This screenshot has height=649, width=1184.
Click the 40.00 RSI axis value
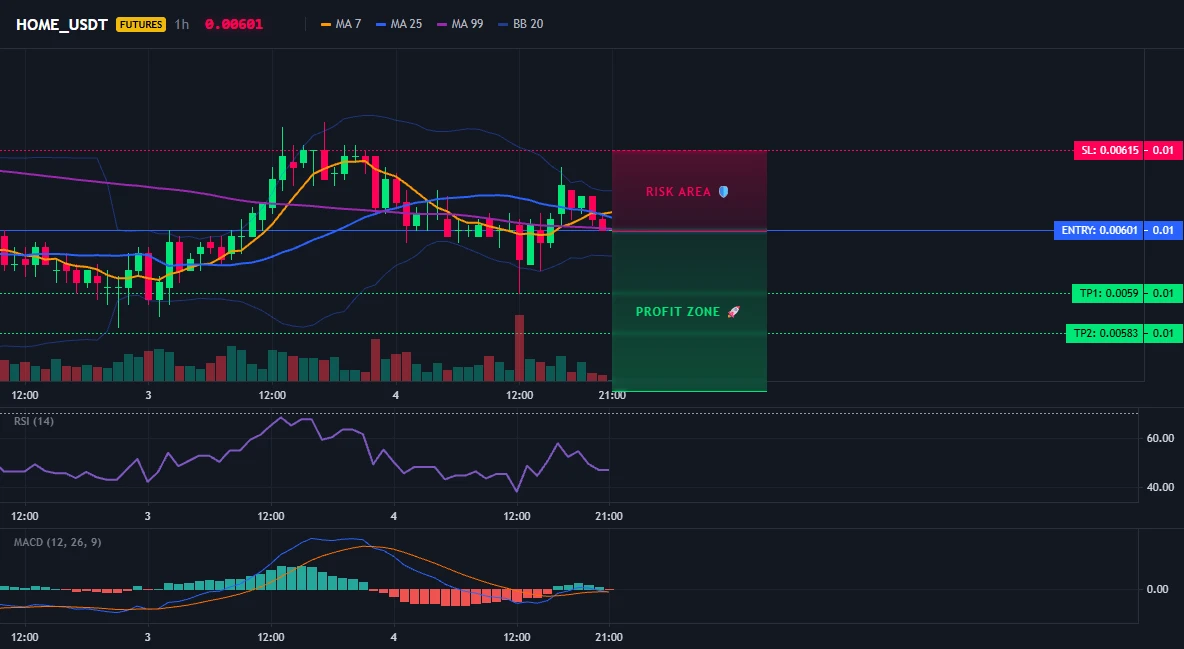coord(1160,487)
